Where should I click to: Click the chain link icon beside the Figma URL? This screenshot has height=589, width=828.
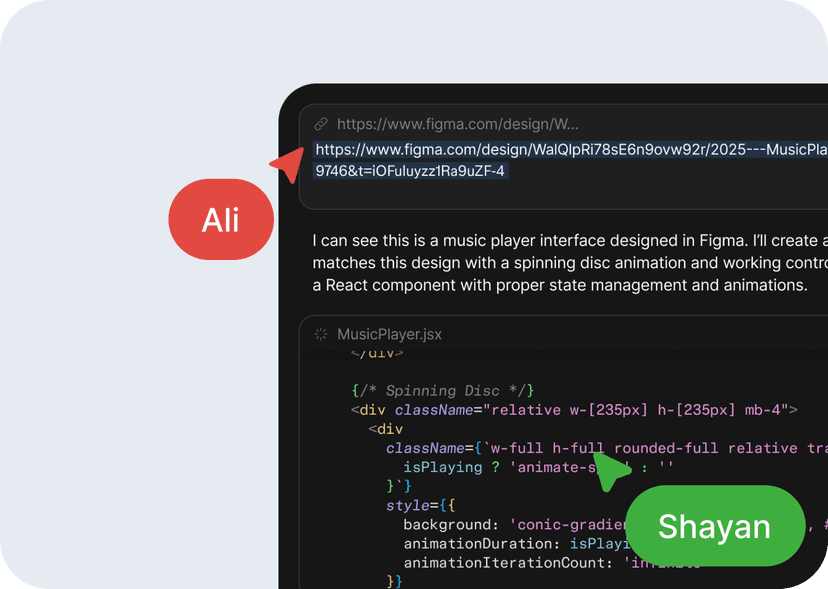point(321,125)
